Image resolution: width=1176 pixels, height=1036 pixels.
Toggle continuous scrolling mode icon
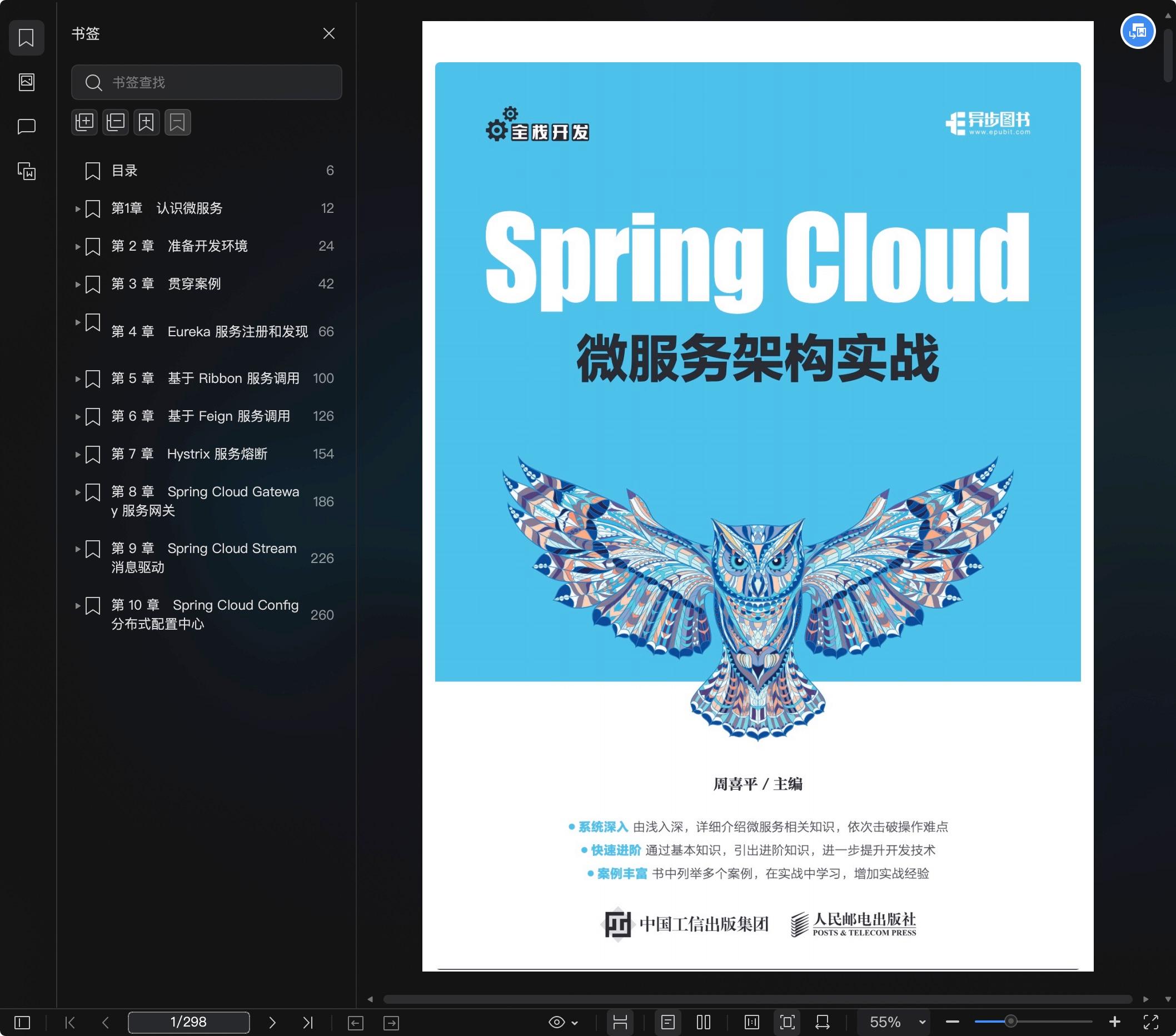(620, 1022)
